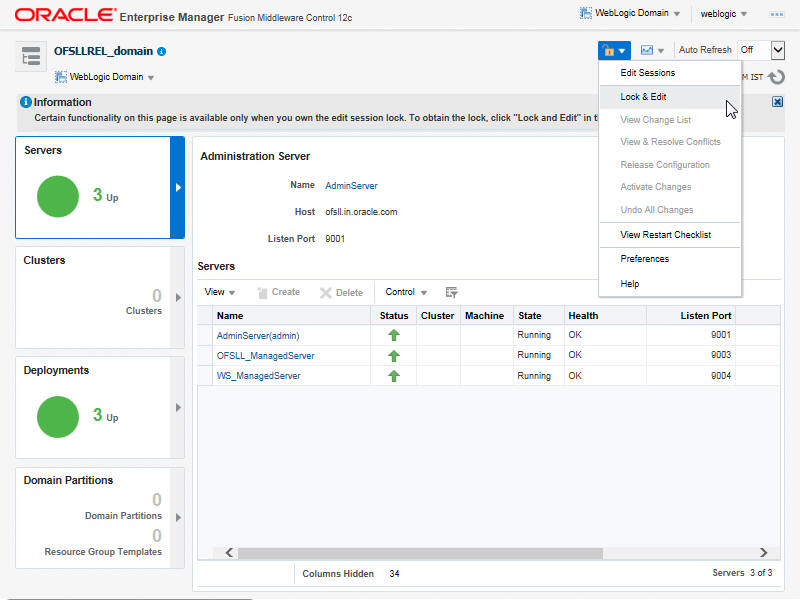800x600 pixels.
Task: Expand the Clusters tile arrow
Action: [x=178, y=297]
